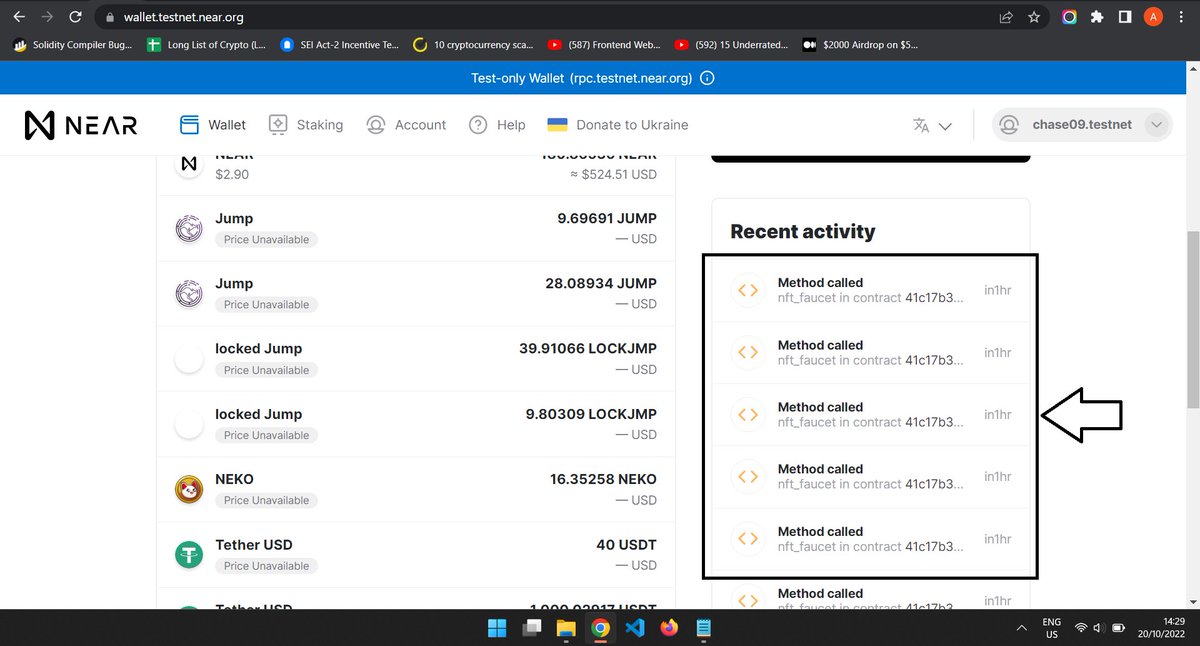Click blank token icon in 9.80309 LOCKJMP row
This screenshot has width=1200, height=646.
tap(190, 424)
